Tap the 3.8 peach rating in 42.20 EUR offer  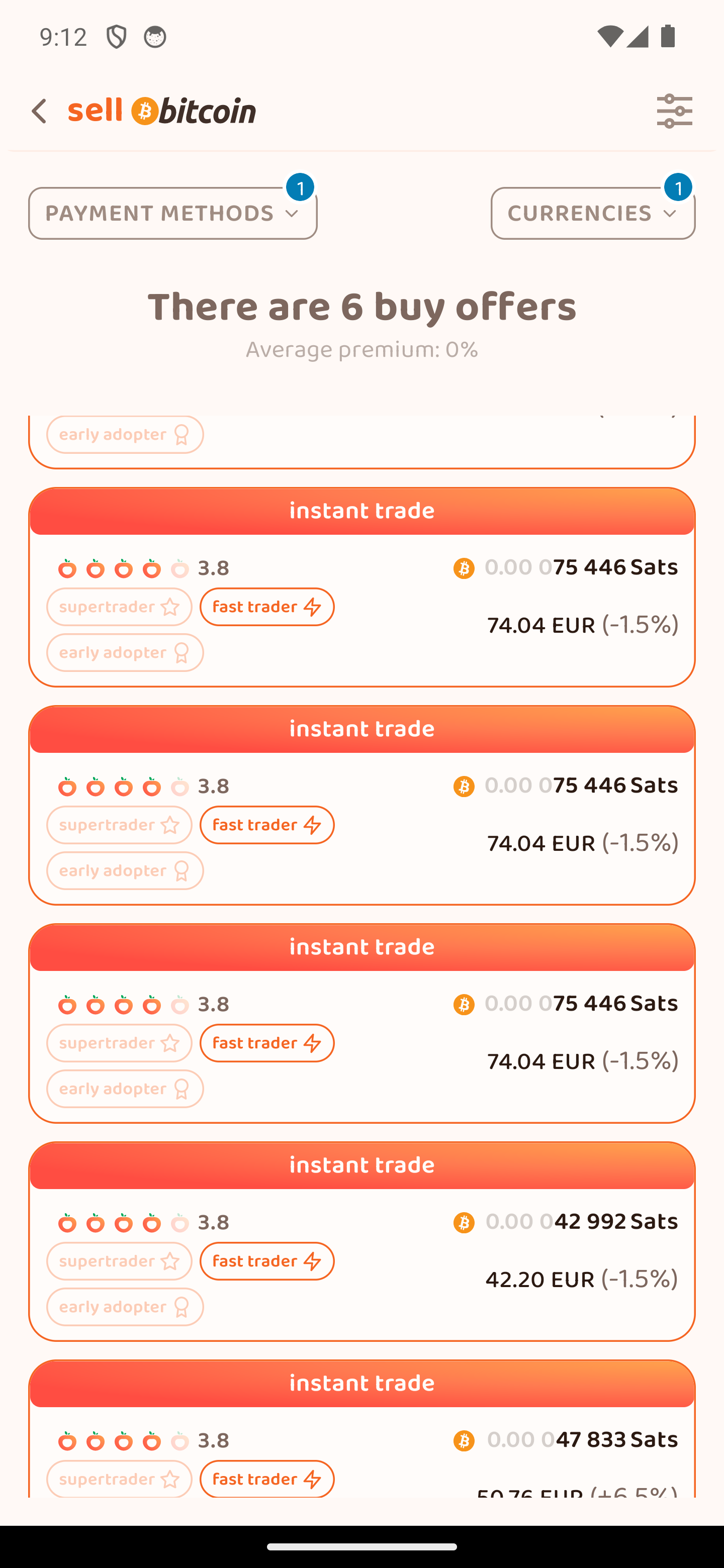[x=143, y=1223]
